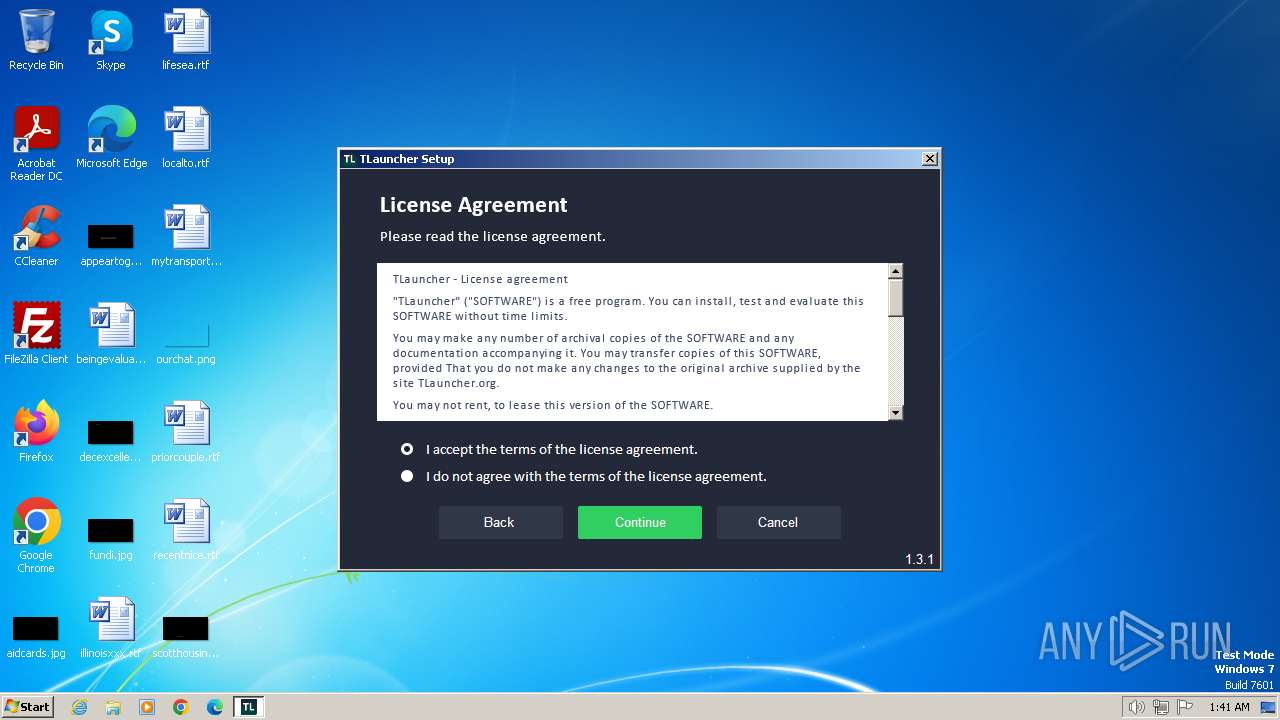1280x720 pixels.
Task: Select priorcouple.rtf document icon
Action: point(186,431)
